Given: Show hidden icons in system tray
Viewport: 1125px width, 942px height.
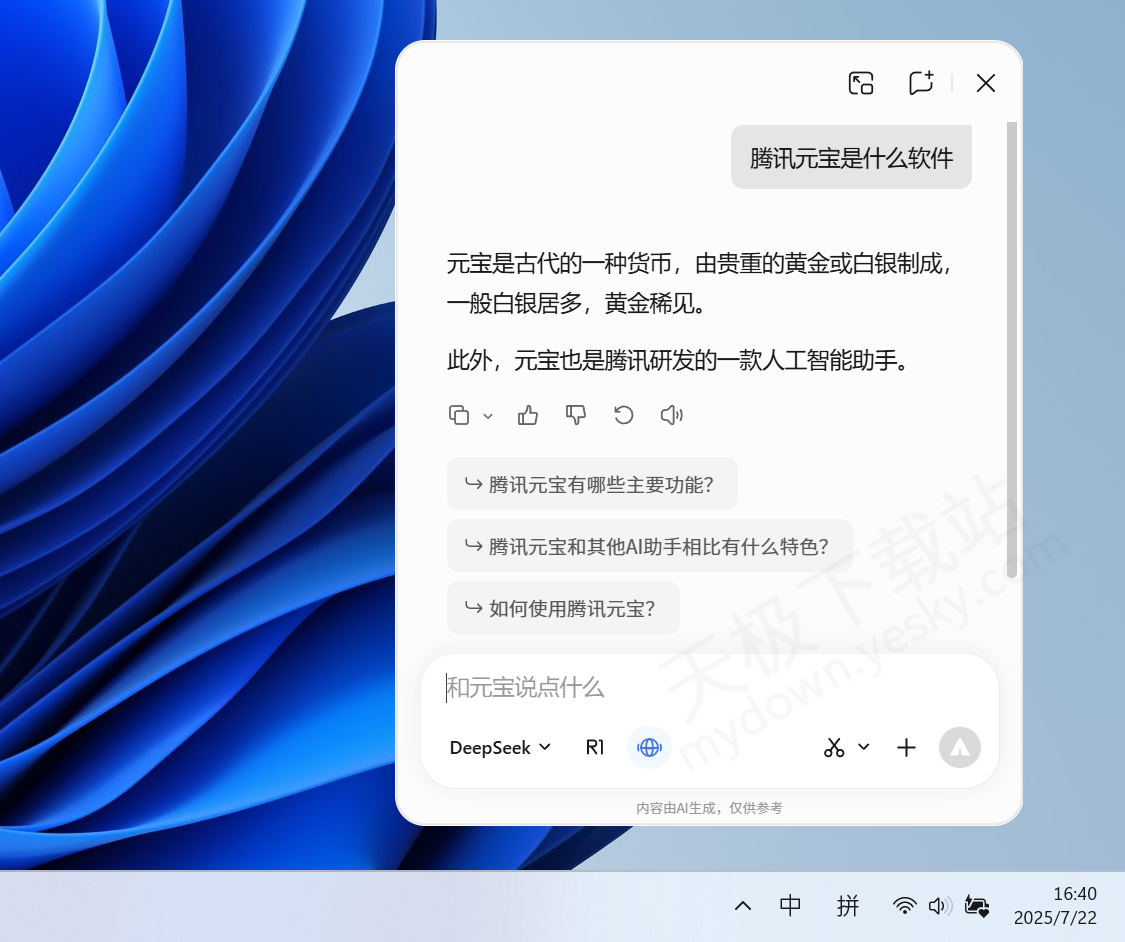Looking at the screenshot, I should [743, 906].
